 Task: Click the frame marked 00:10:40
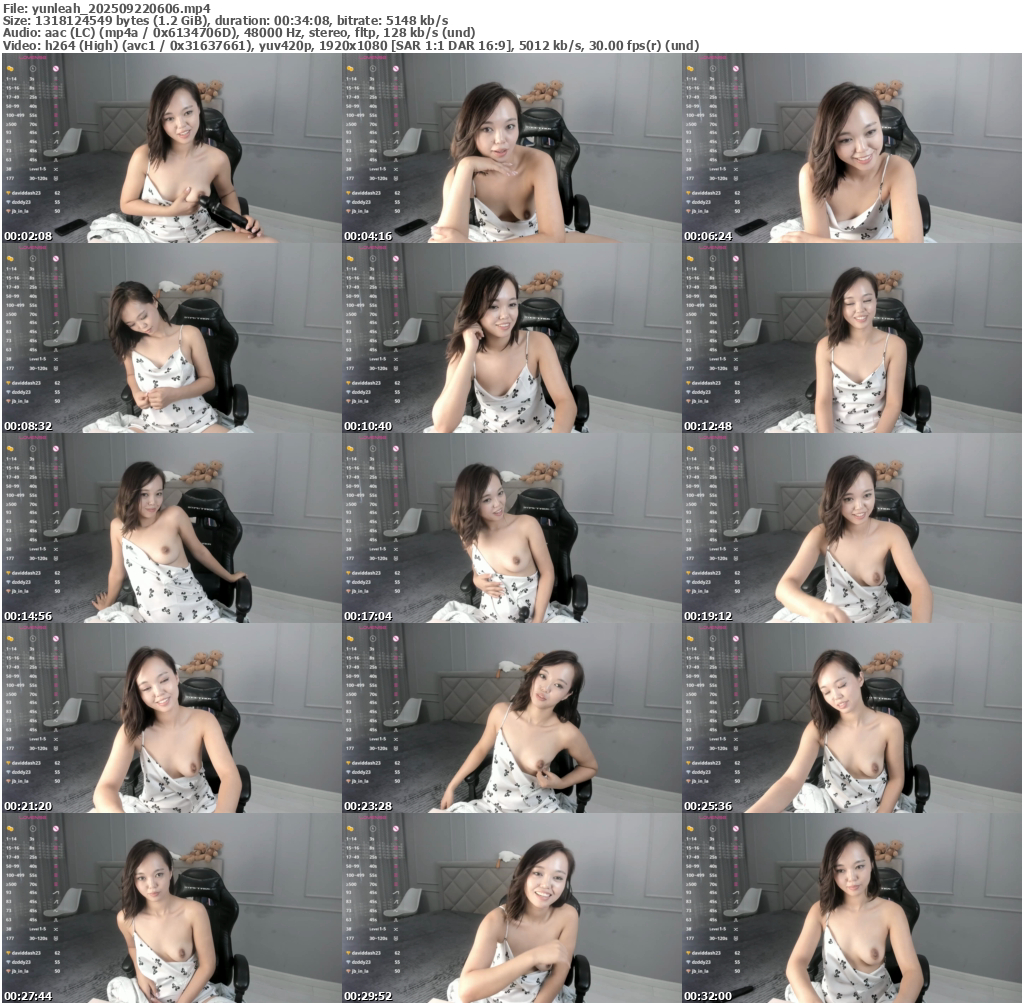pyautogui.click(x=511, y=338)
